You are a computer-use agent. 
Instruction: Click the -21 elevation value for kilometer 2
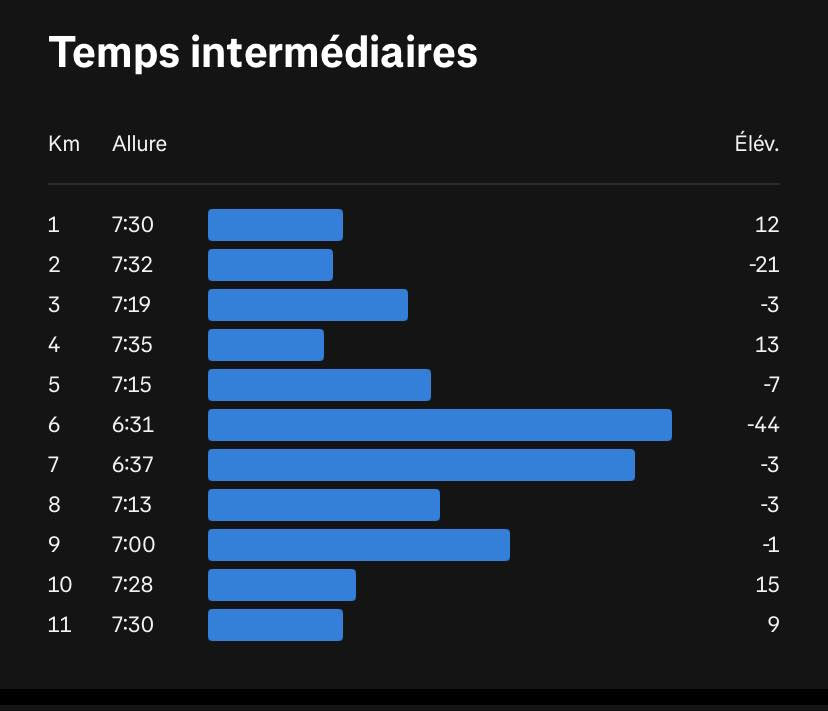pyautogui.click(x=764, y=265)
